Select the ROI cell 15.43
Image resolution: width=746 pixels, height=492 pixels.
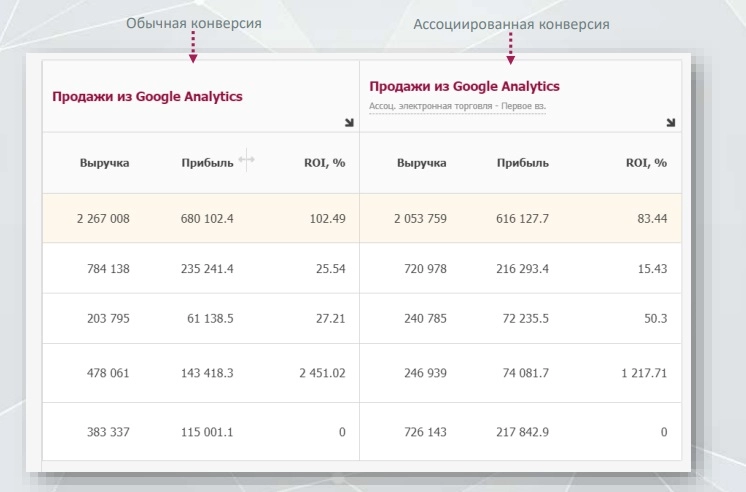[652, 269]
